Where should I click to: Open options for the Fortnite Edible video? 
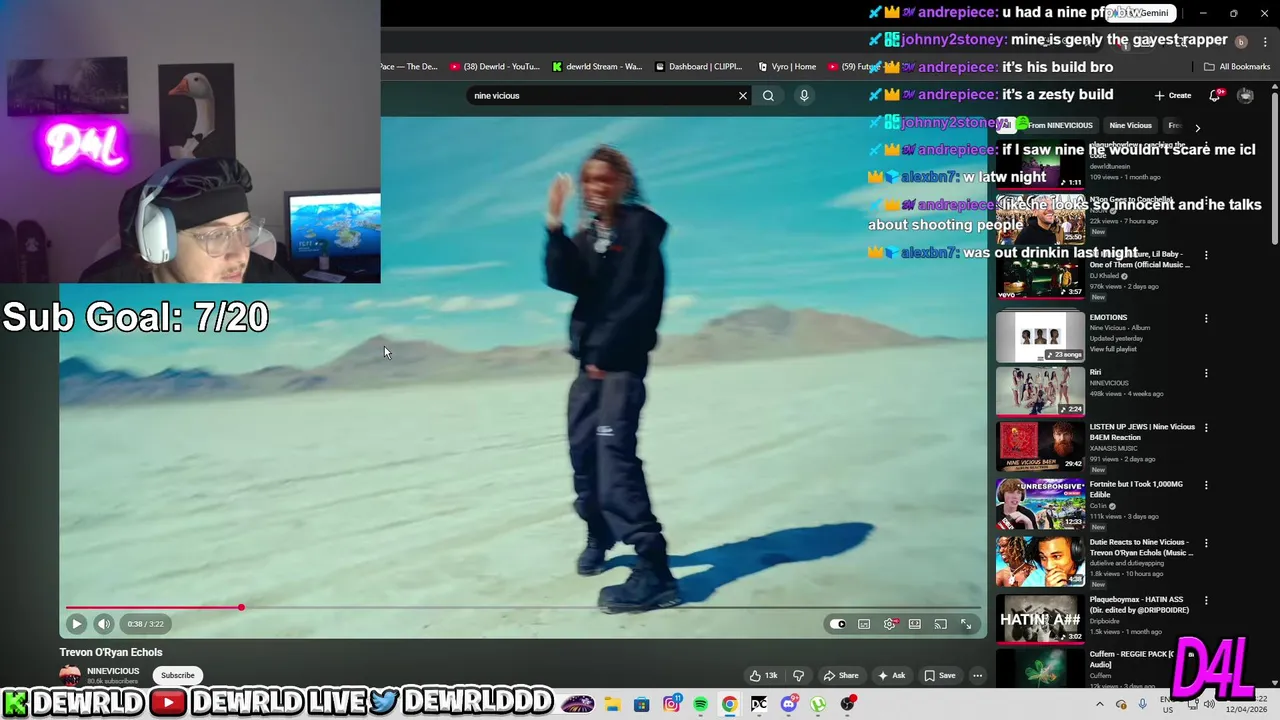pos(1206,486)
